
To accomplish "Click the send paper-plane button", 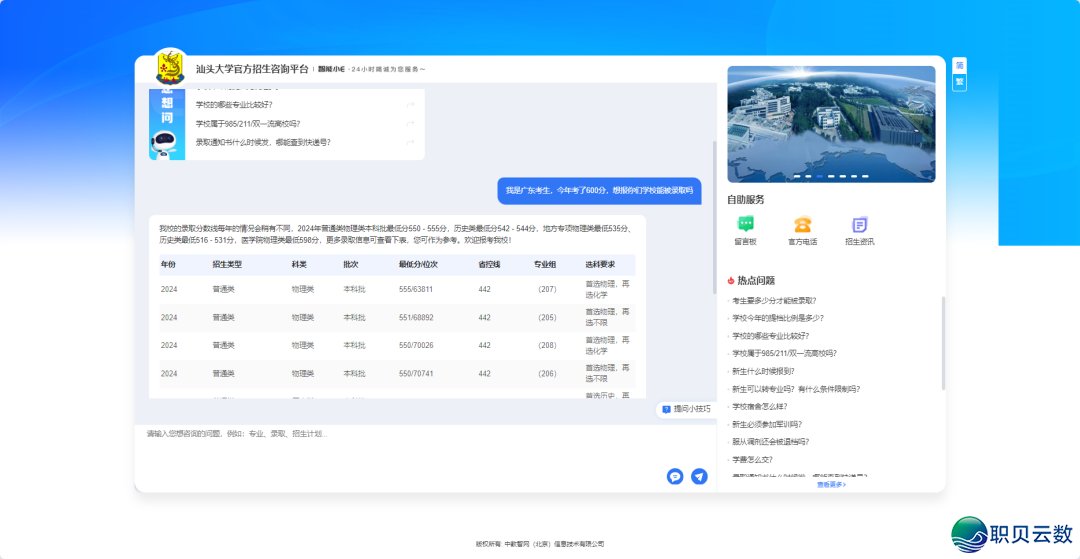I will pyautogui.click(x=699, y=476).
